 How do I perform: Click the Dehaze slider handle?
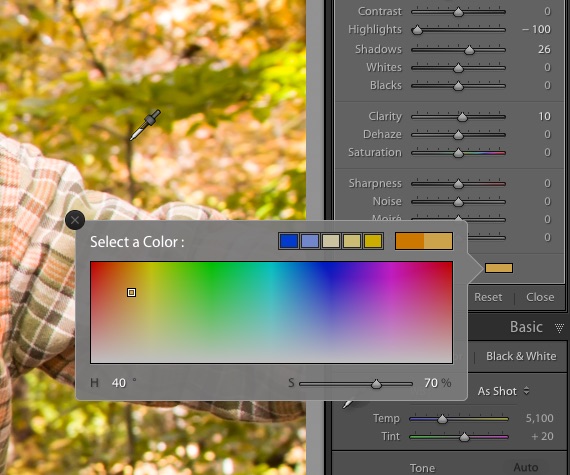click(458, 135)
